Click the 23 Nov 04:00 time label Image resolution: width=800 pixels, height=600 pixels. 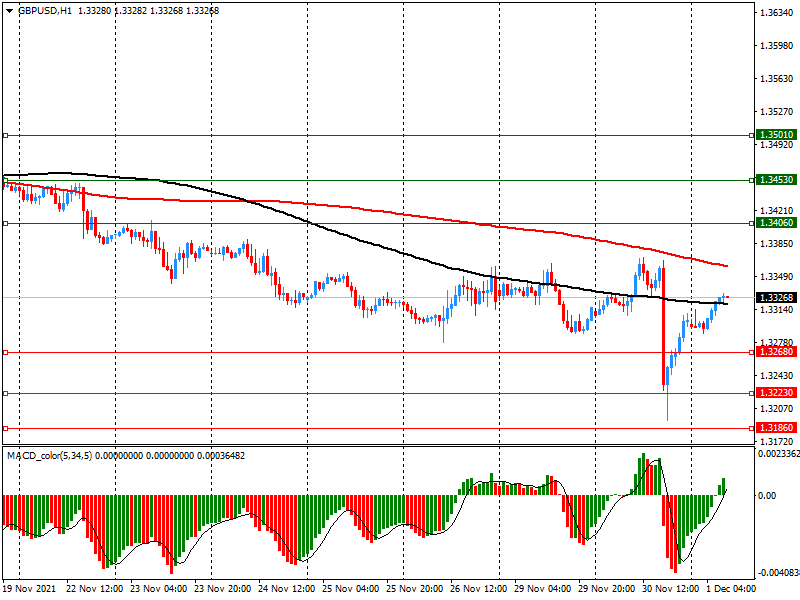tap(159, 589)
